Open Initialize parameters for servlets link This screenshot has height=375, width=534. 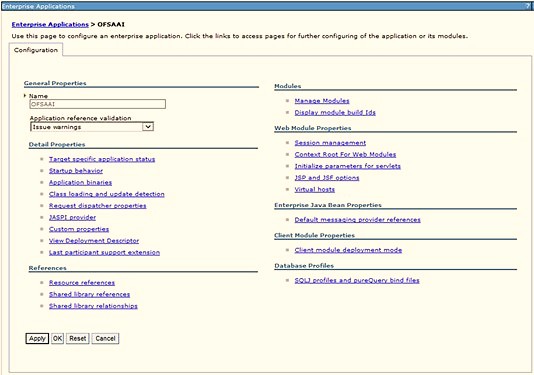(347, 166)
